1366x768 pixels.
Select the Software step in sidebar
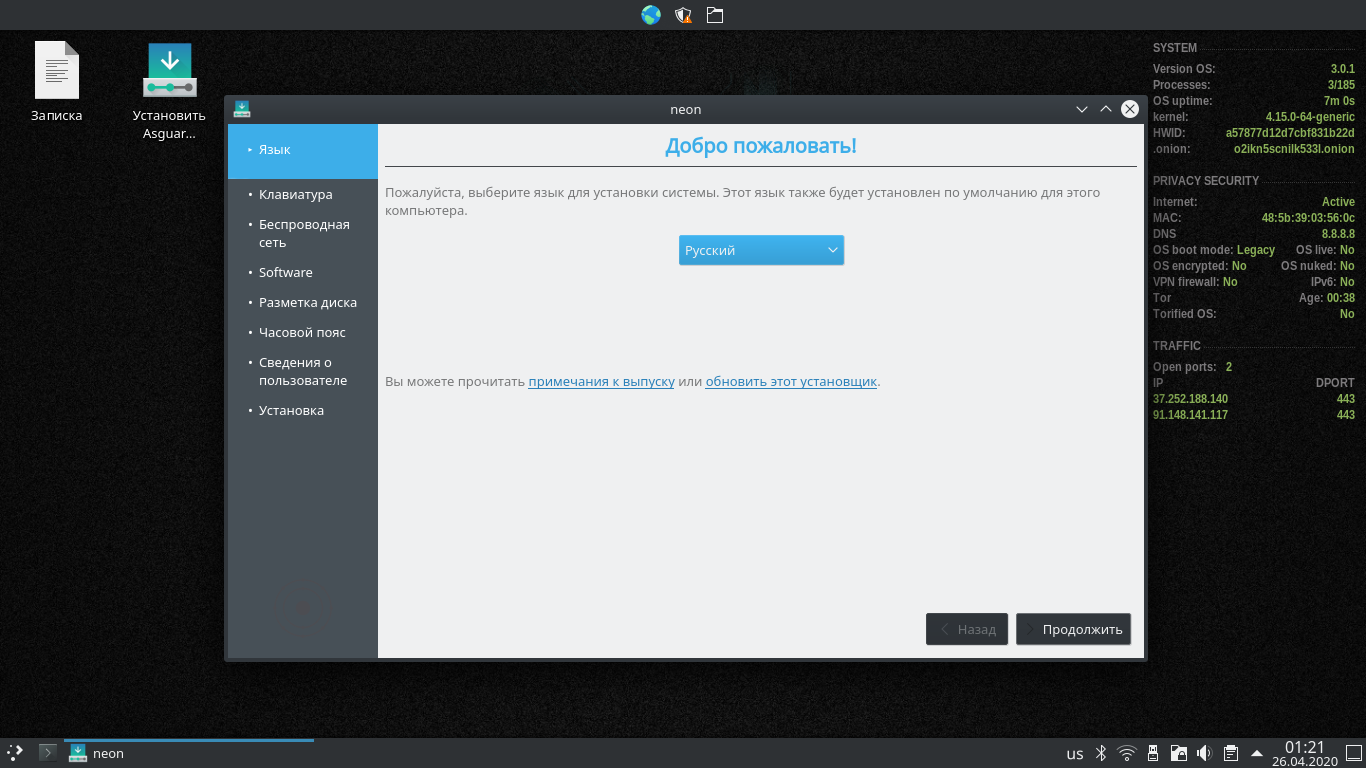[x=286, y=272]
